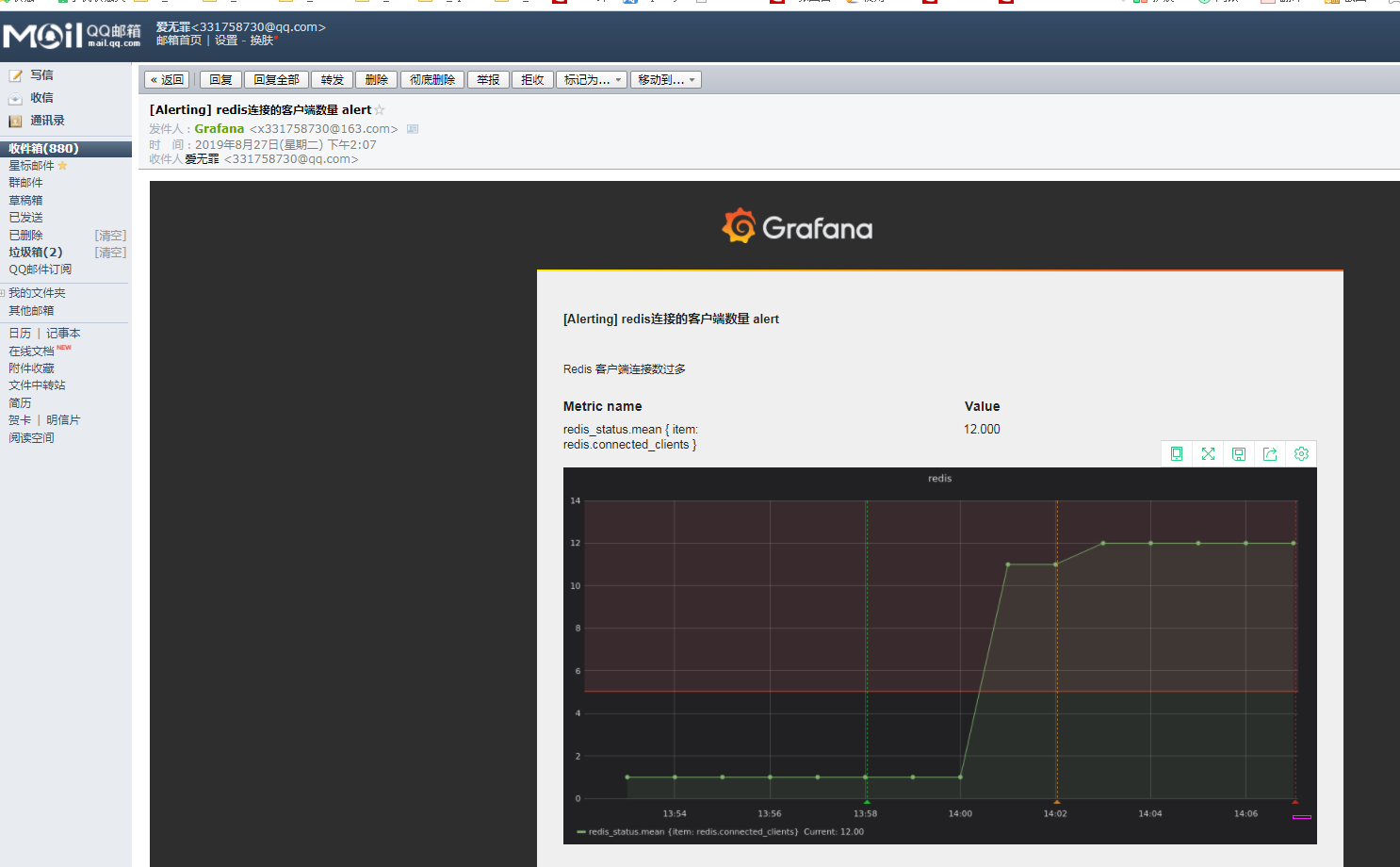This screenshot has width=1400, height=867.
Task: Click the email time 2019年8月27日 text
Action: [285, 145]
